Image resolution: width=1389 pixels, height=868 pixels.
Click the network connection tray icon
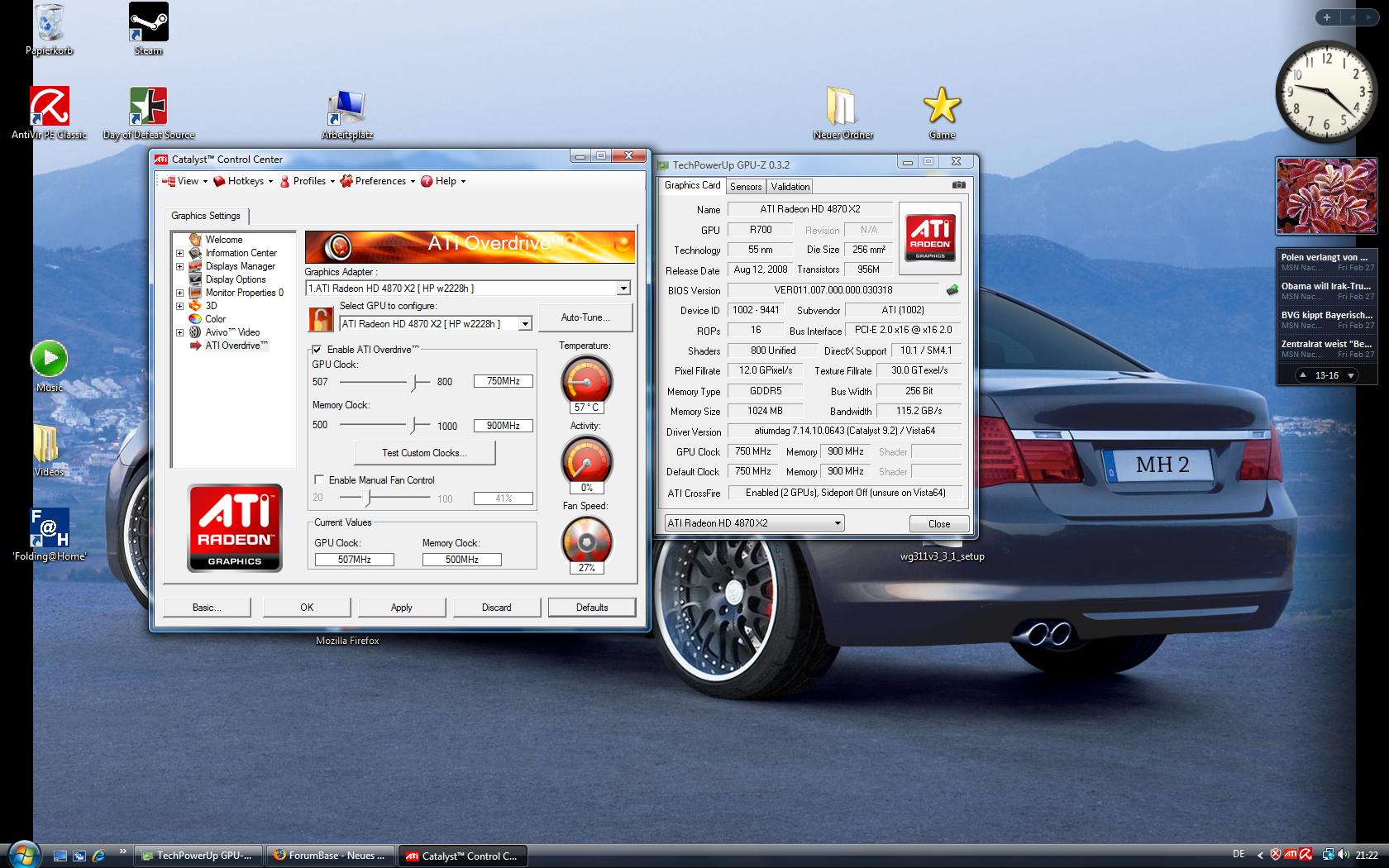pos(1328,855)
